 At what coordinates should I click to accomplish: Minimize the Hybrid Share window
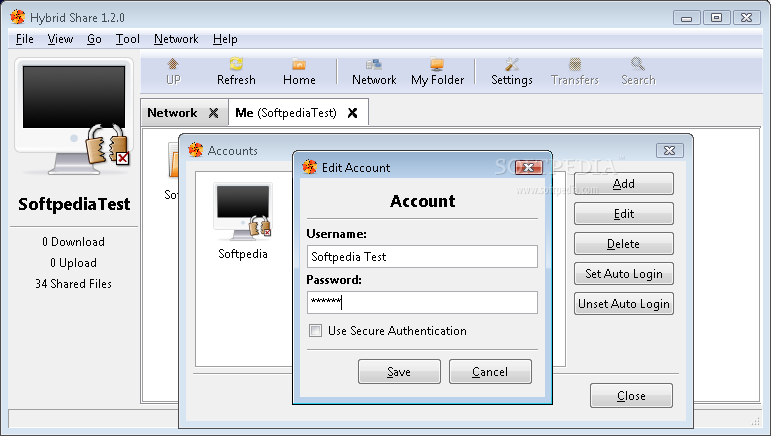tap(687, 18)
